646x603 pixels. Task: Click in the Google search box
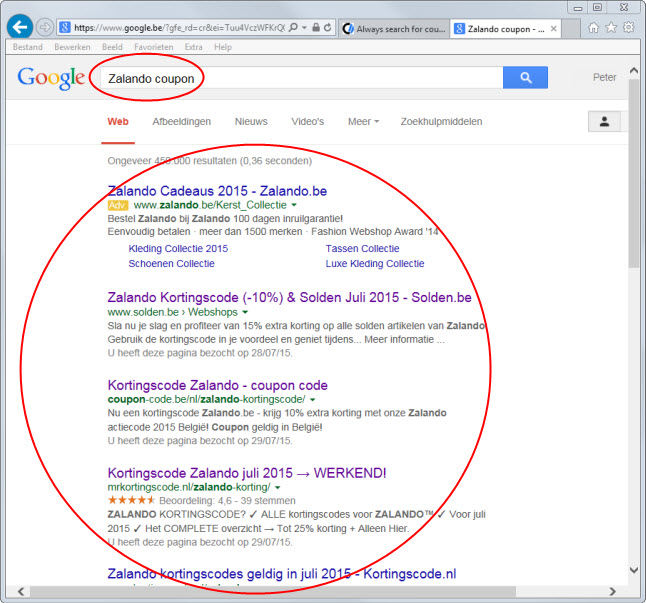[x=301, y=78]
